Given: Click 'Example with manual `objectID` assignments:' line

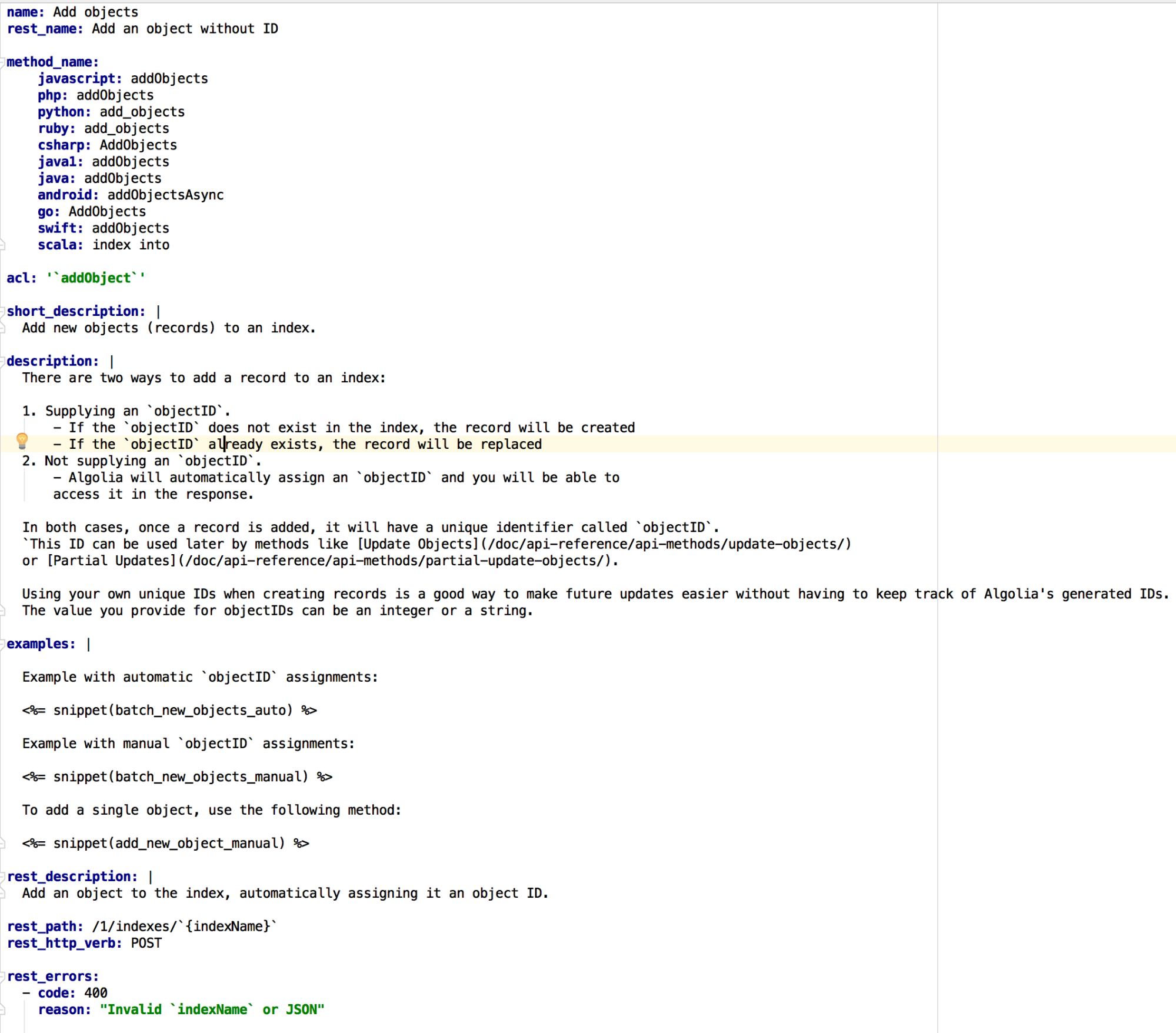Looking at the screenshot, I should point(188,744).
